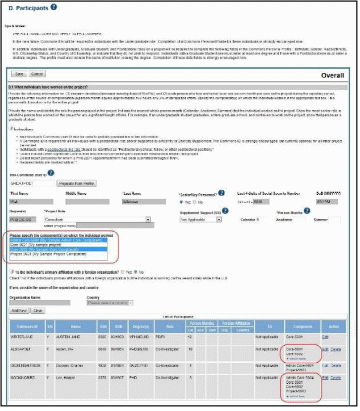
Task: Click show less in Lee, Harper components
Action: [x=296, y=396]
